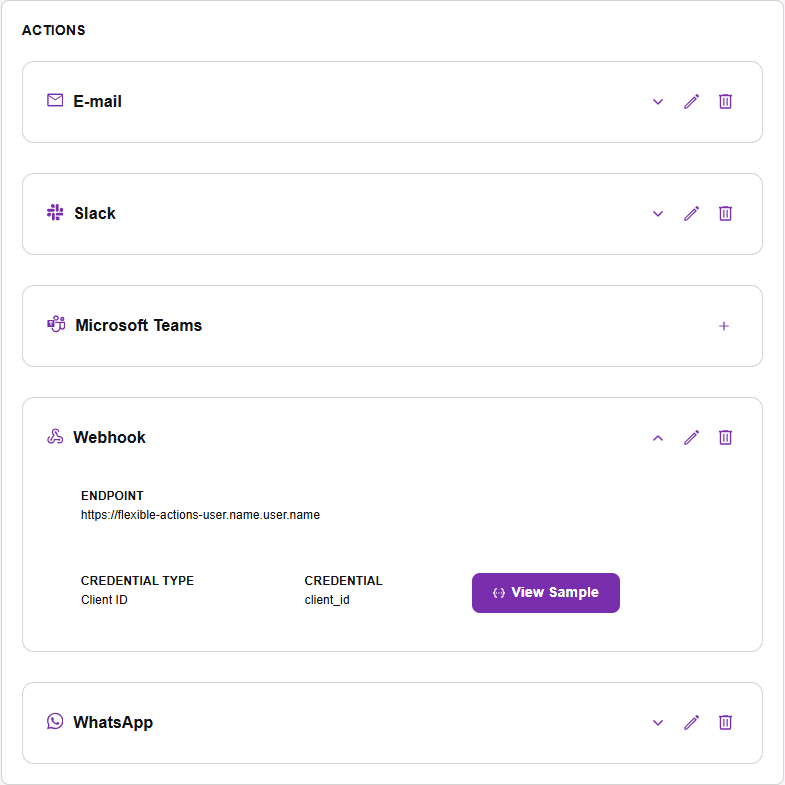
Task: Click the WhatsApp logo icon
Action: (x=55, y=721)
